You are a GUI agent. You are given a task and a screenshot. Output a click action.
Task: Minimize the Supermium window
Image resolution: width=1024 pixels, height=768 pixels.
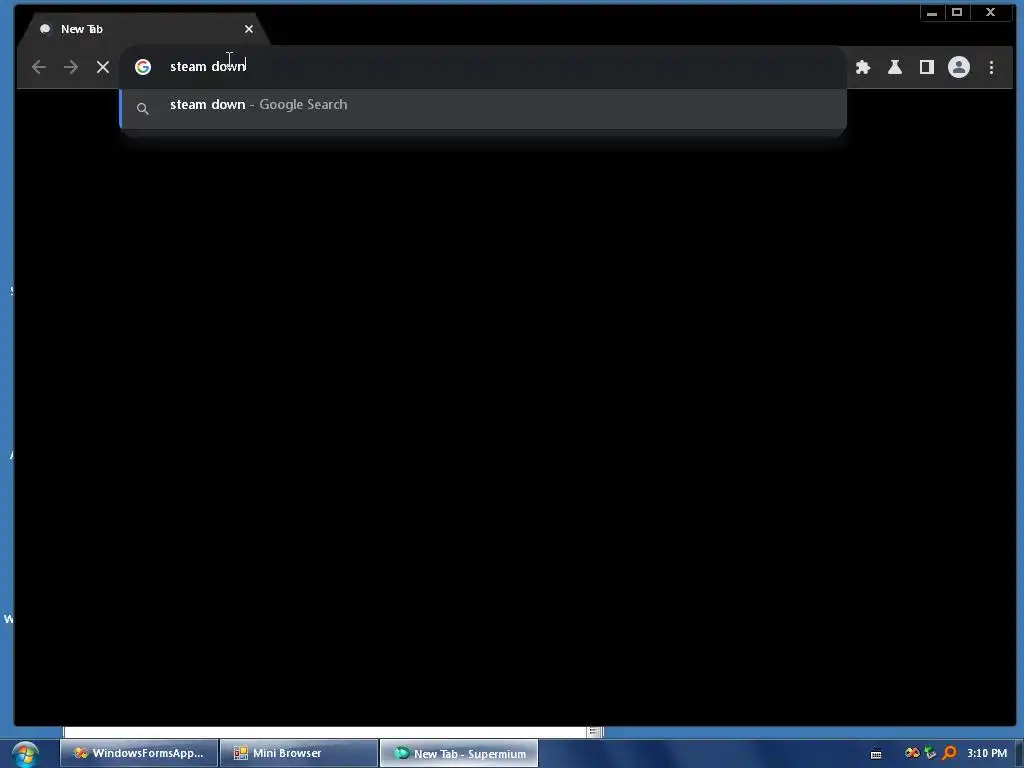[x=932, y=12]
